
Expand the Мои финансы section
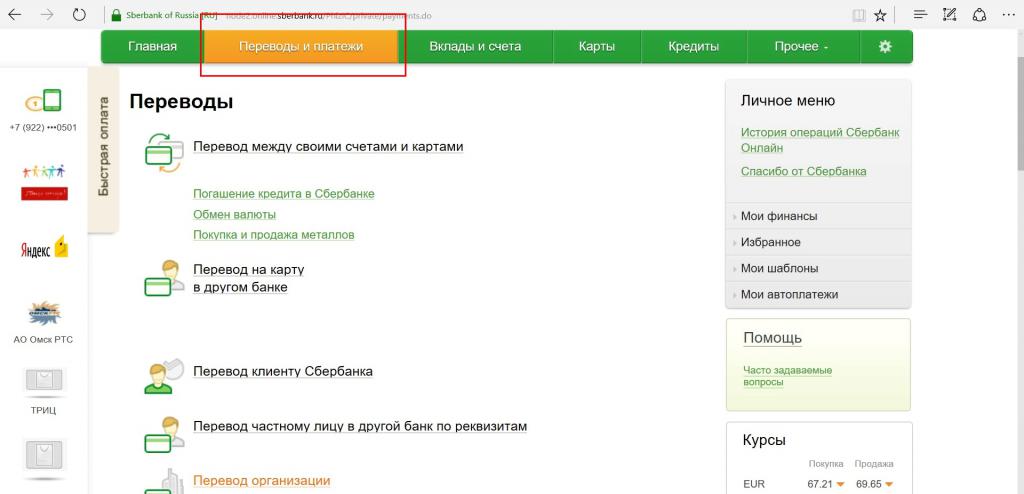point(818,216)
